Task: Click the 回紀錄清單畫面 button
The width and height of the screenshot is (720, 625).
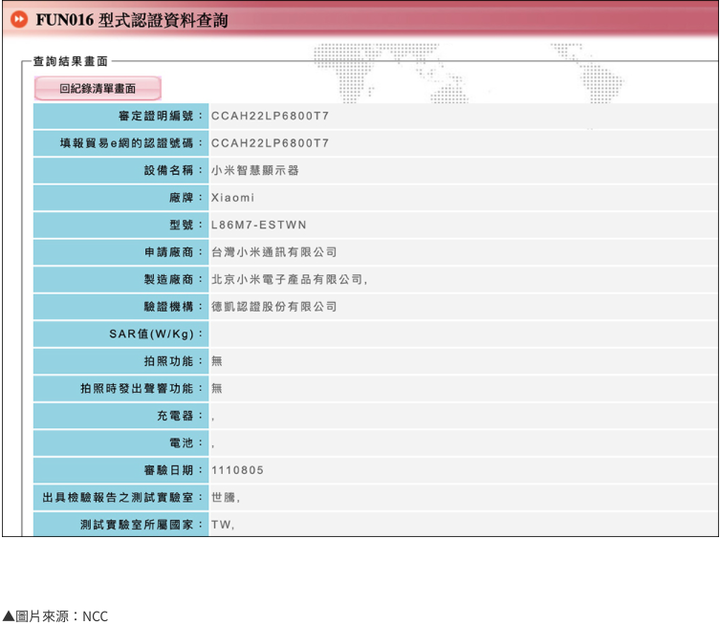Action: point(97,88)
